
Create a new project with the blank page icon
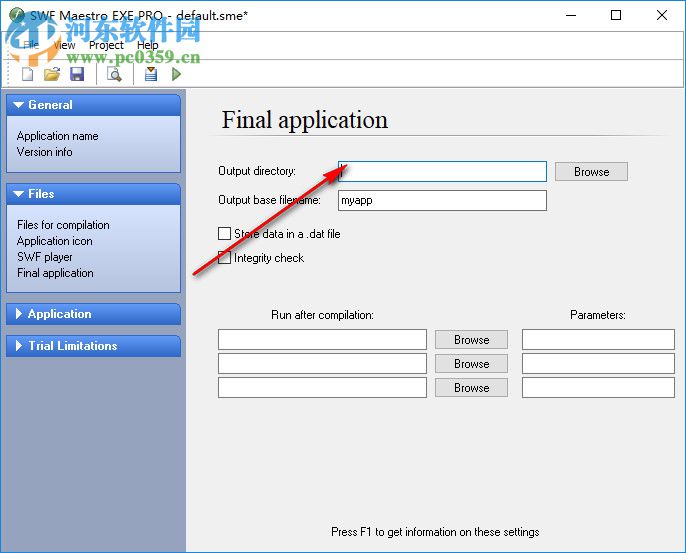click(x=28, y=74)
